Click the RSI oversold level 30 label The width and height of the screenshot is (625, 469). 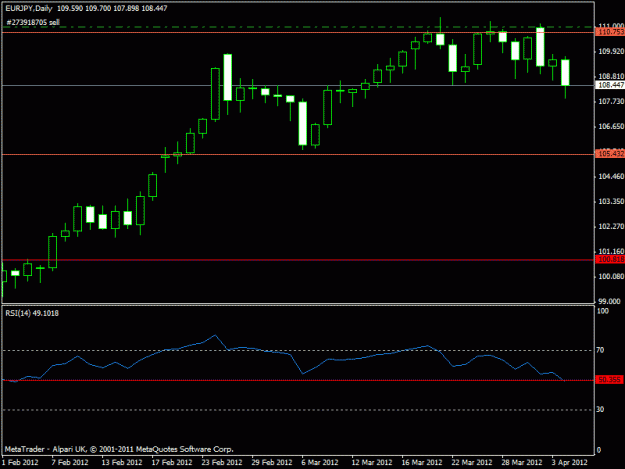(600, 410)
